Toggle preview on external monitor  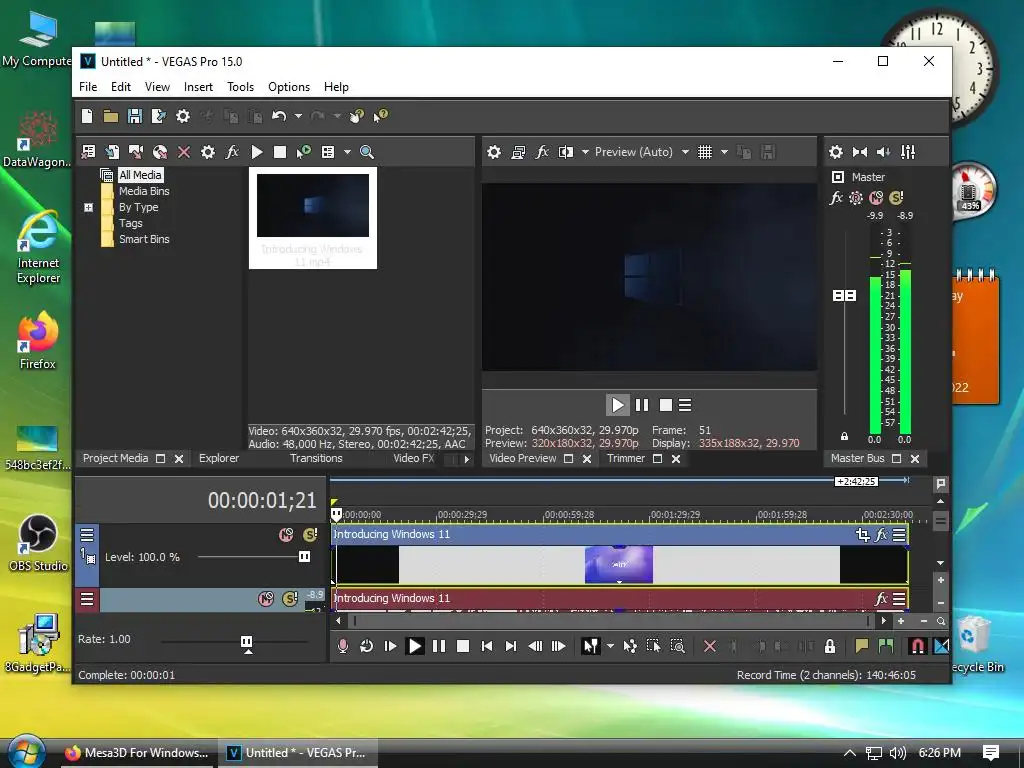pos(519,152)
